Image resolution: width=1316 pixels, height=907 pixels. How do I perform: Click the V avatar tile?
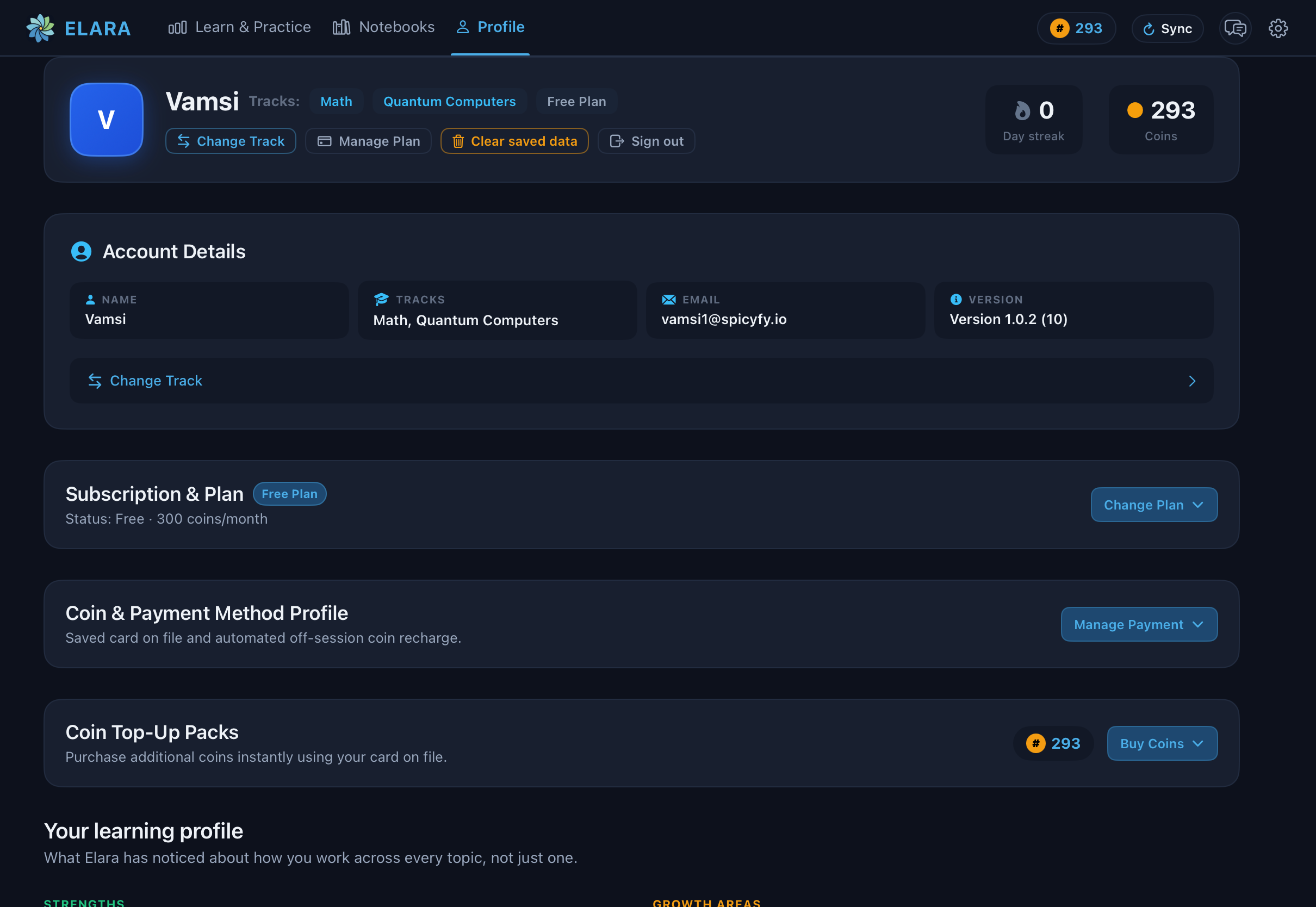[x=106, y=119]
